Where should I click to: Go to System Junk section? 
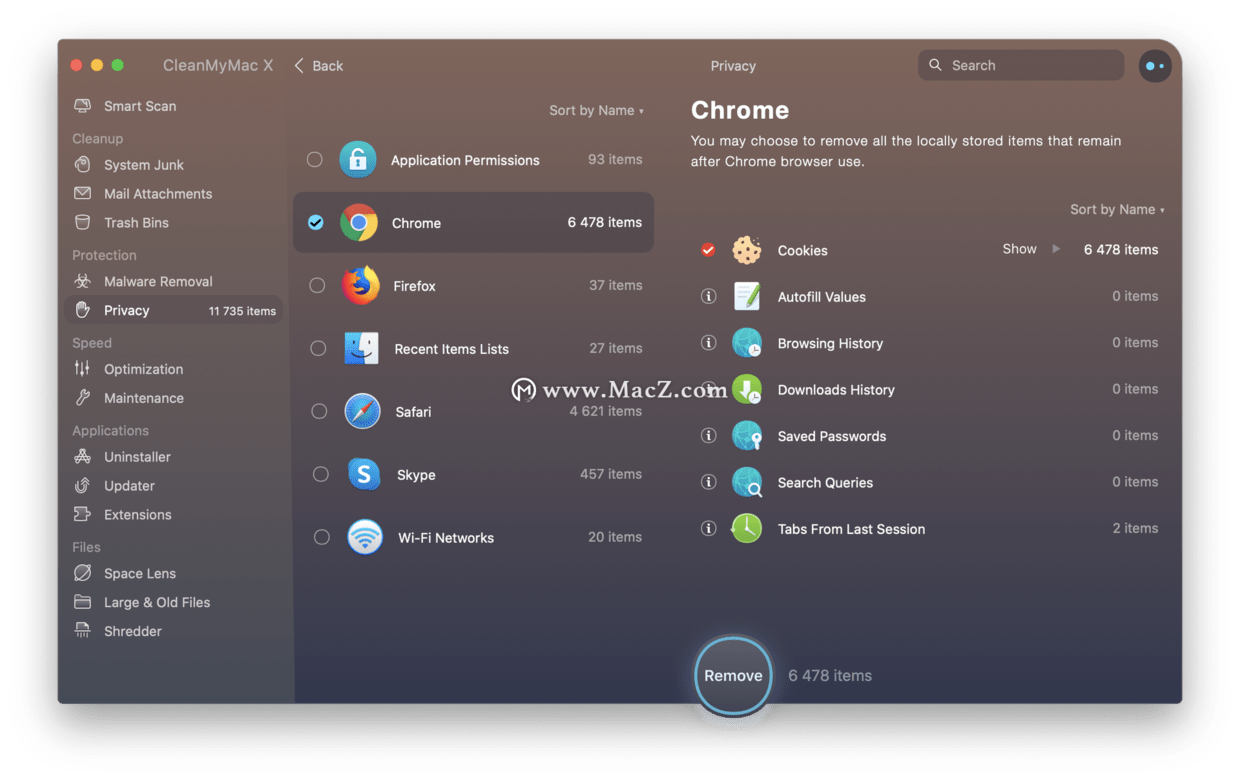pyautogui.click(x=143, y=165)
